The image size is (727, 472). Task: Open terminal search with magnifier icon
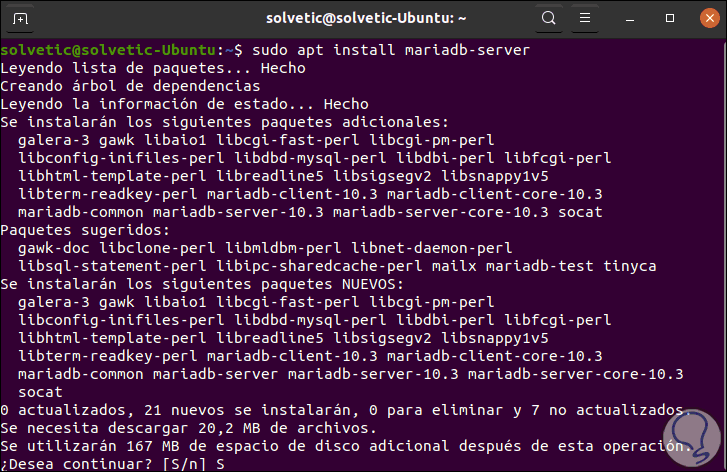tap(548, 19)
